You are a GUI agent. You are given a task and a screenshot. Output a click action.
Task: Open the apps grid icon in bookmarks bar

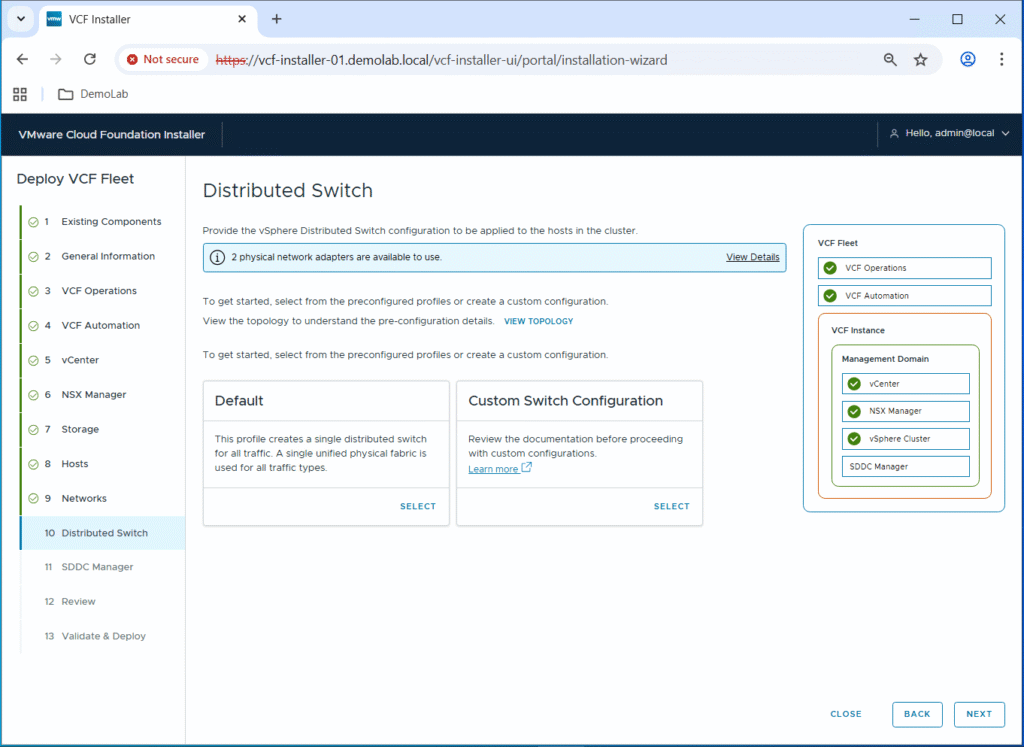coord(19,94)
